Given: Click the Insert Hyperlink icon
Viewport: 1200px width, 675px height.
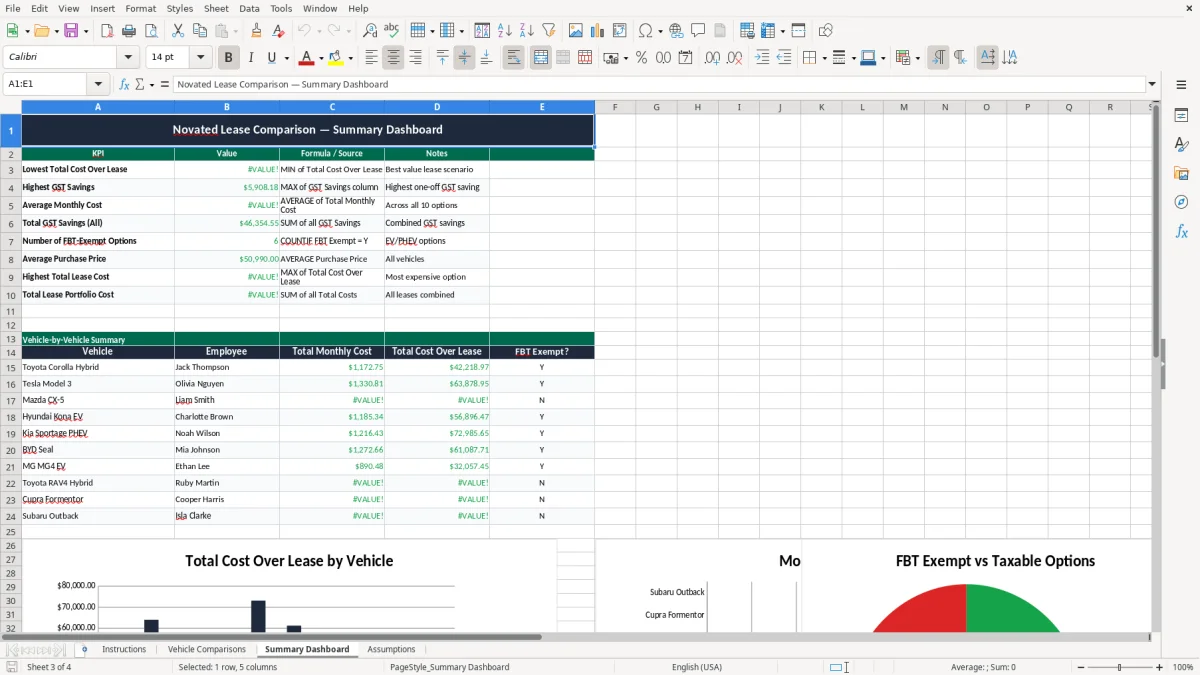Looking at the screenshot, I should 676,31.
